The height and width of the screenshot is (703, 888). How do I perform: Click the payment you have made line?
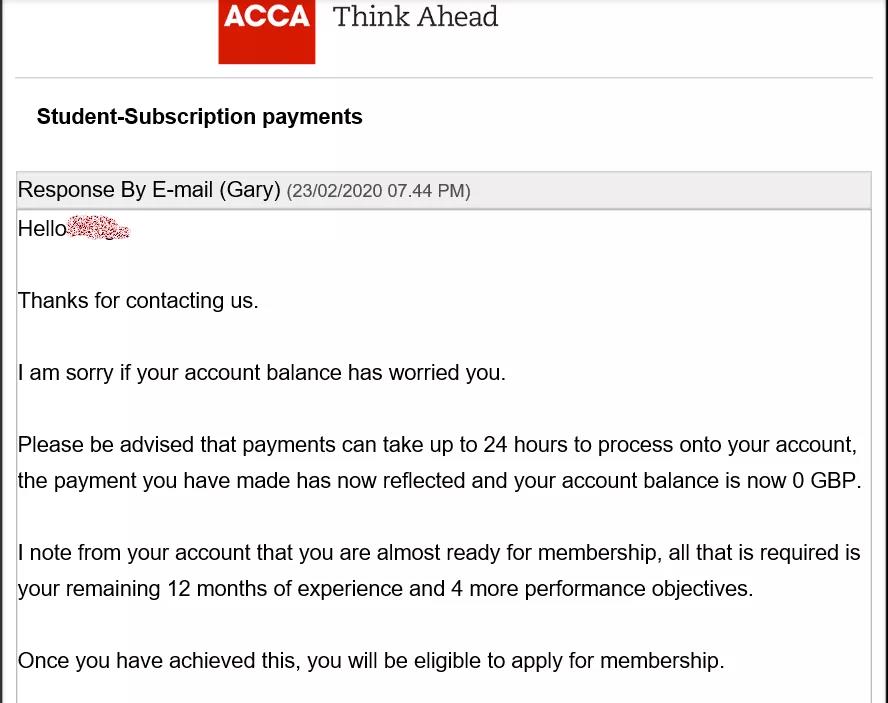439,481
